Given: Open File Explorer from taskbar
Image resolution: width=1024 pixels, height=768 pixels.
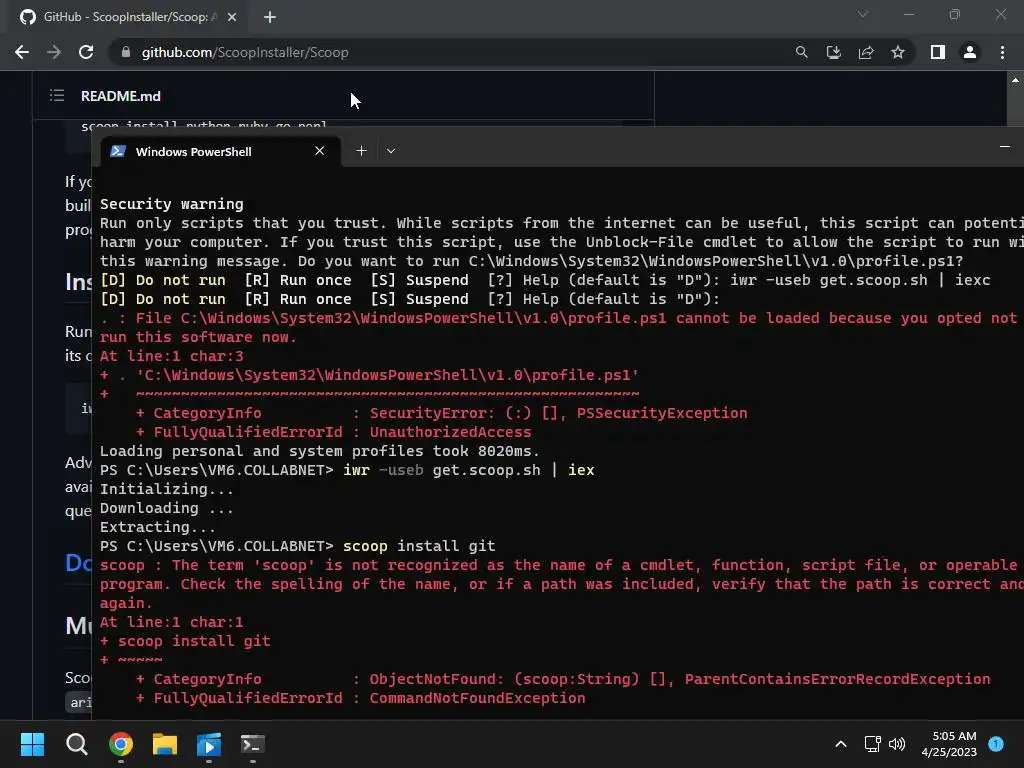Looking at the screenshot, I should (x=165, y=744).
